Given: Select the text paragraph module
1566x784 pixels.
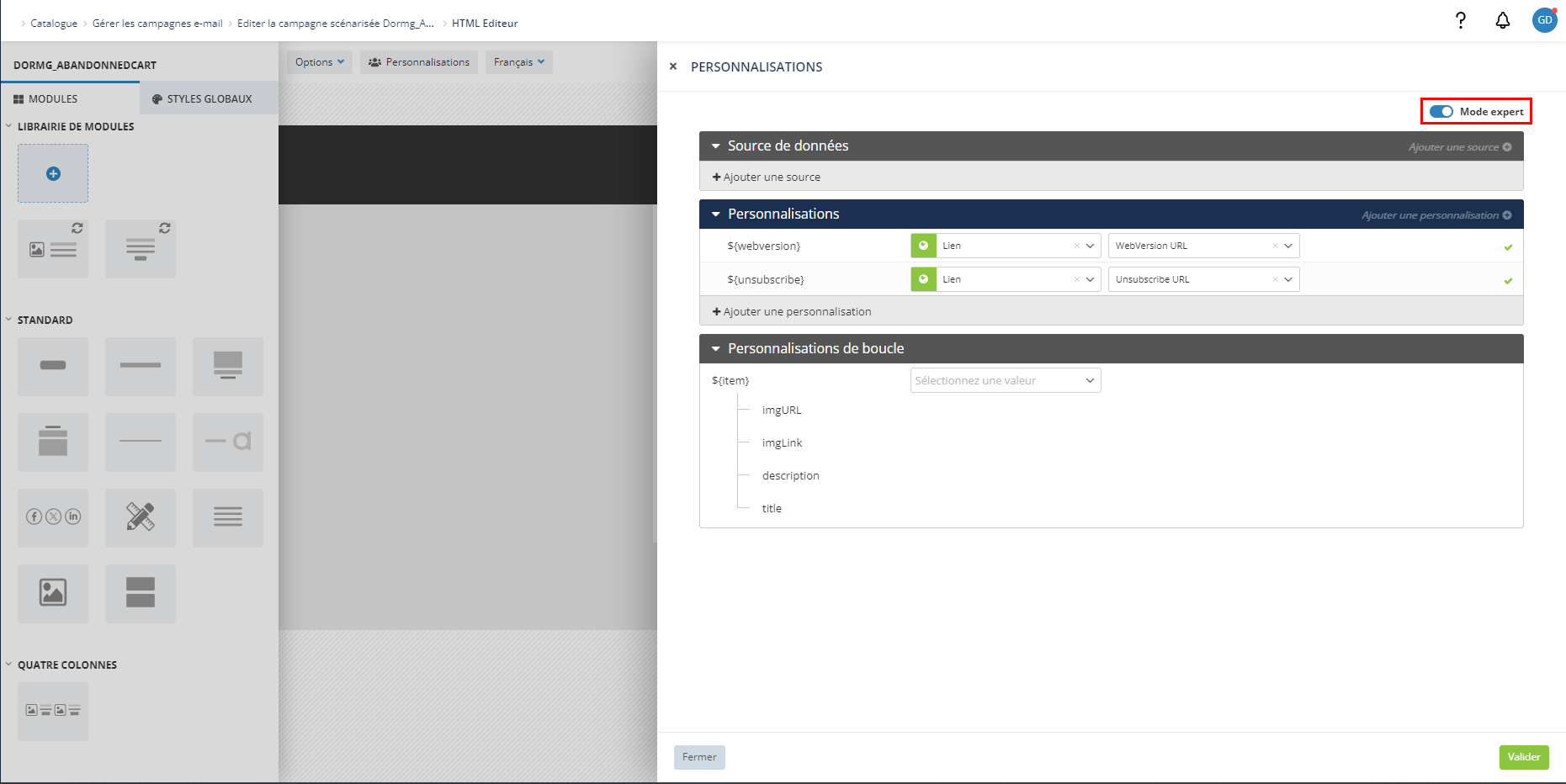Looking at the screenshot, I should pyautogui.click(x=228, y=518).
